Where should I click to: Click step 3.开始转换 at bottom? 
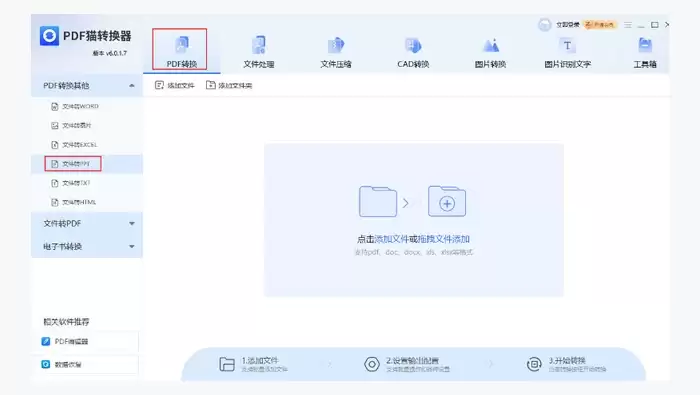click(566, 364)
